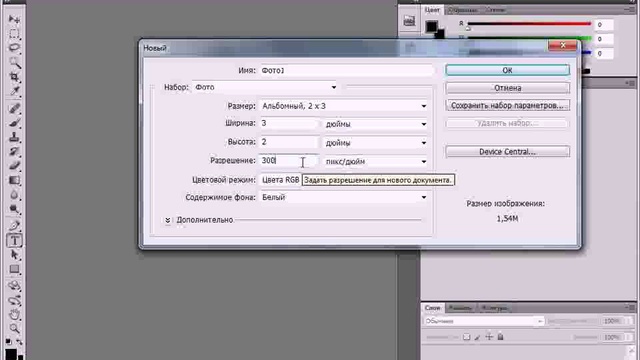
Task: Click the R value field in Color panel
Action: 603,25
